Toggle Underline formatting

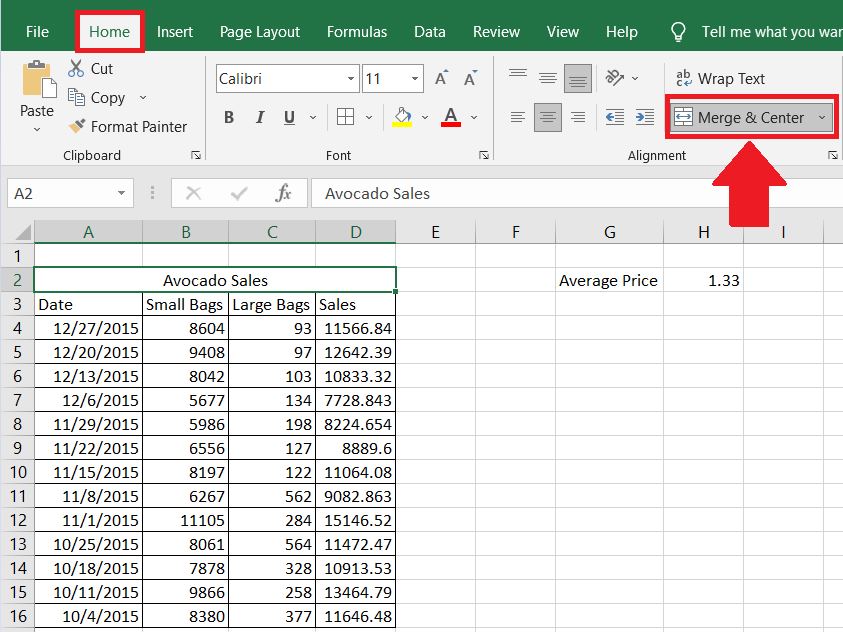point(289,117)
